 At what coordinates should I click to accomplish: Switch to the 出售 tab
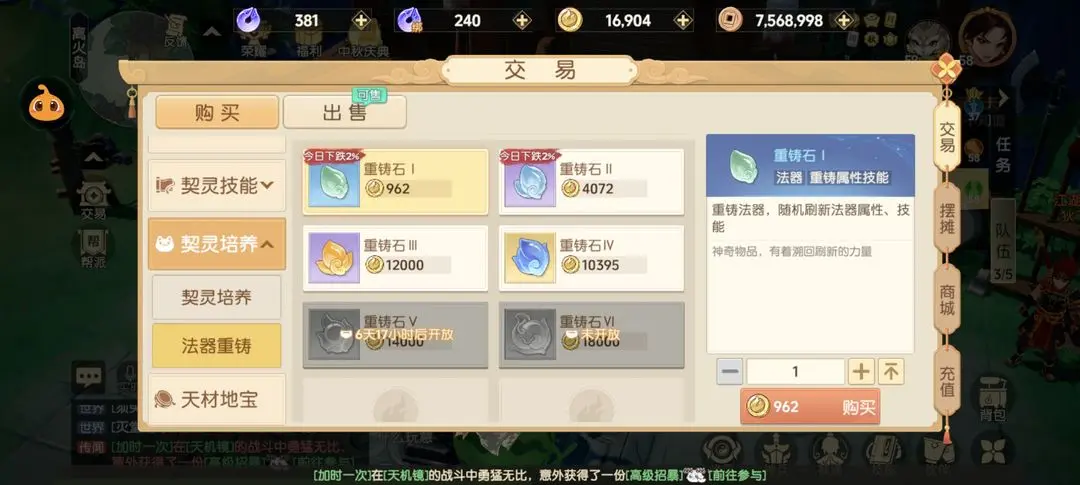344,112
